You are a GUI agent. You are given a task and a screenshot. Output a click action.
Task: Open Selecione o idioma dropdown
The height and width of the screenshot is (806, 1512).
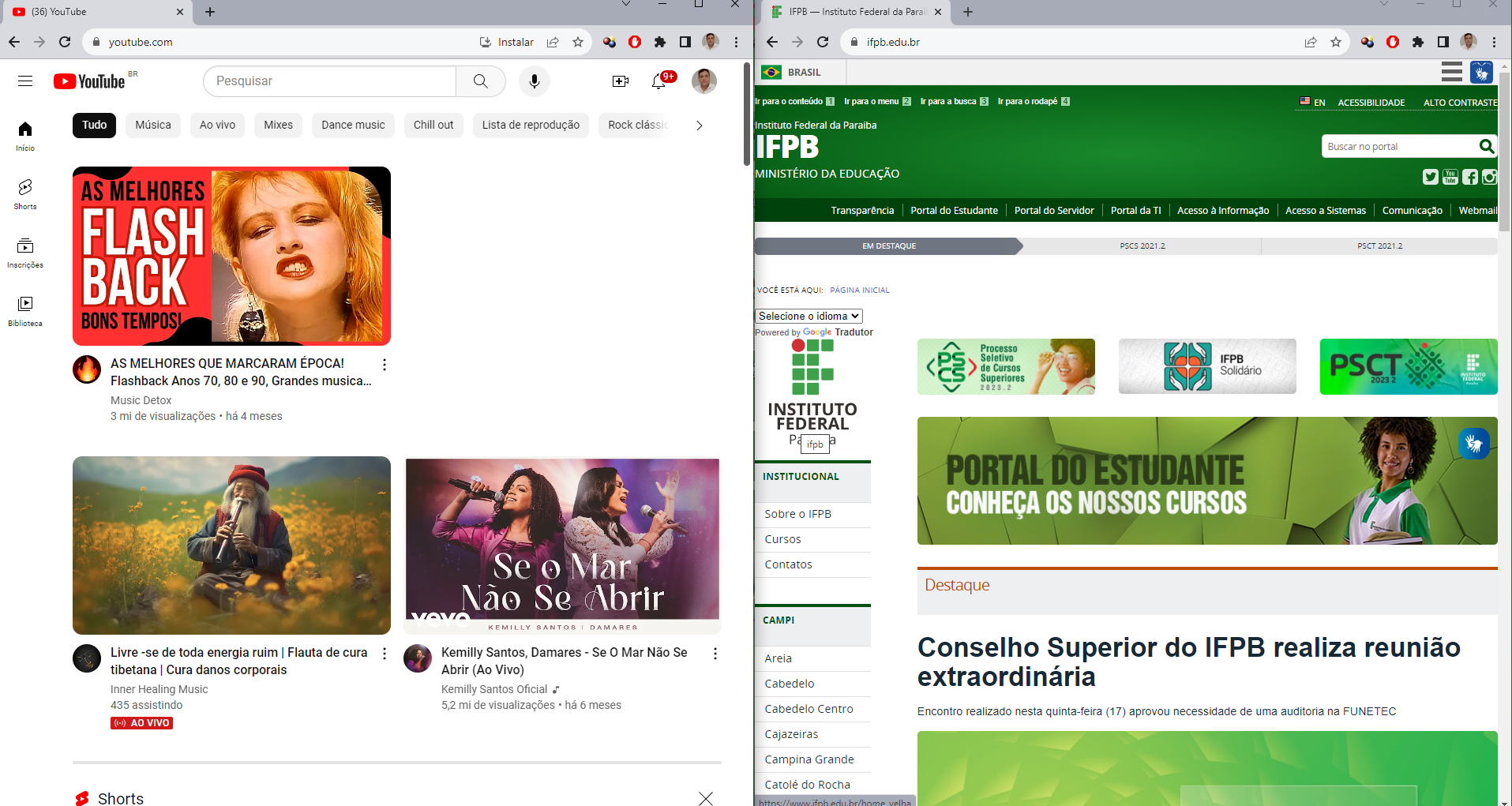pos(809,316)
